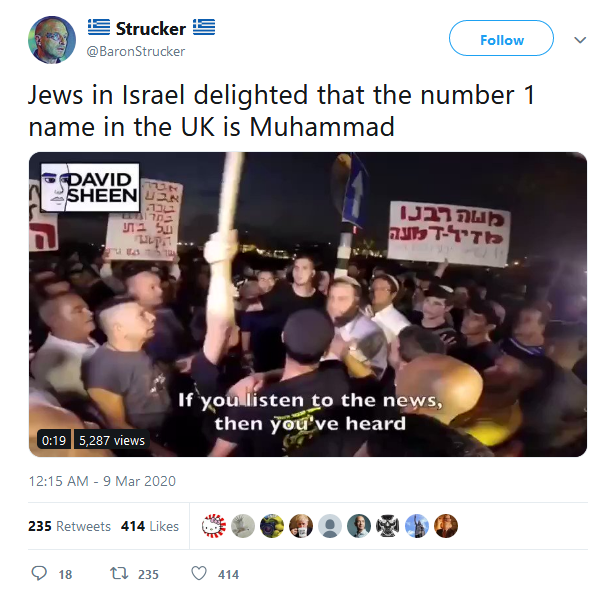Click the default gray silhouette liker avatar

point(330,526)
